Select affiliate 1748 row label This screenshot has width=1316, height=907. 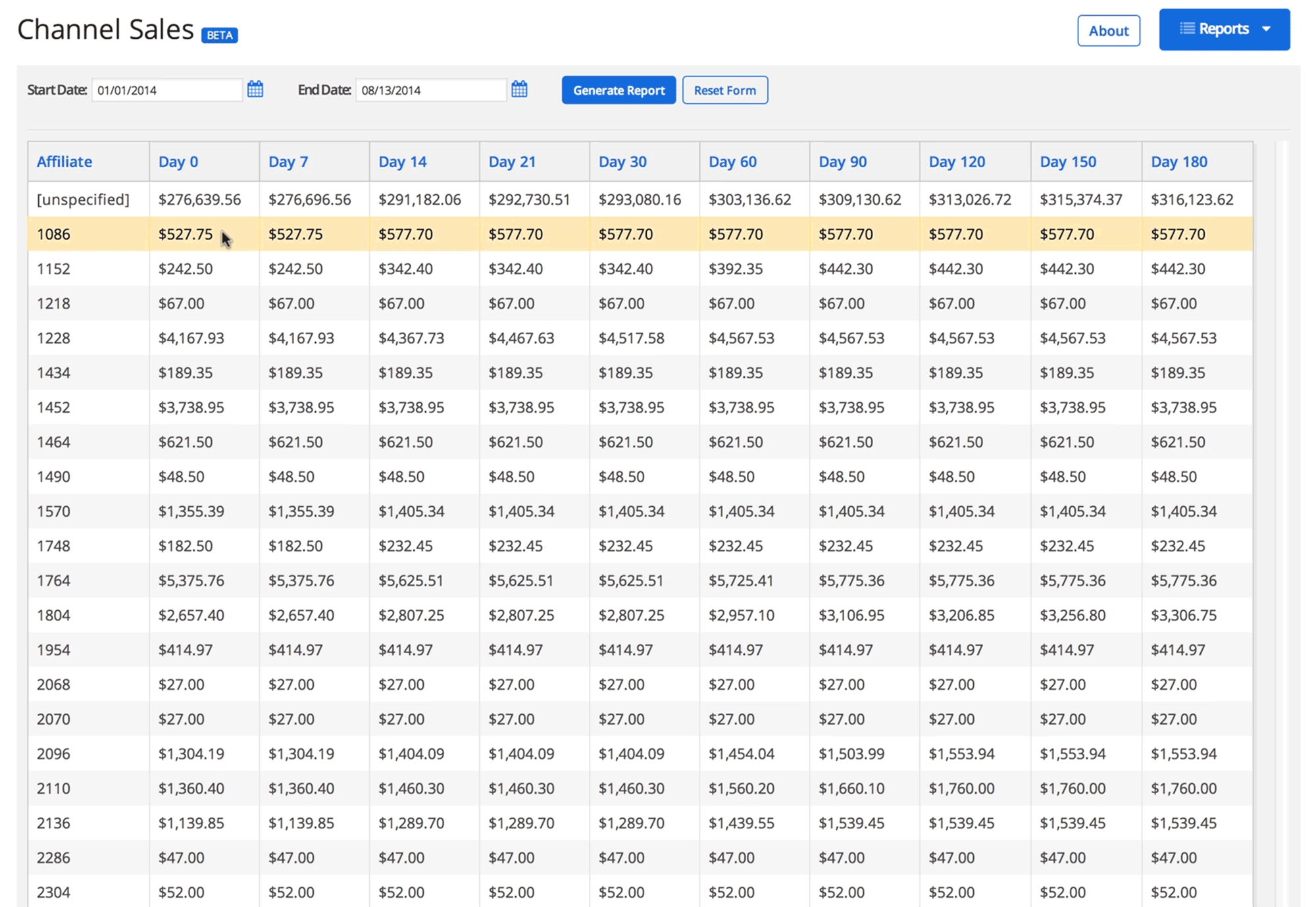[x=53, y=546]
